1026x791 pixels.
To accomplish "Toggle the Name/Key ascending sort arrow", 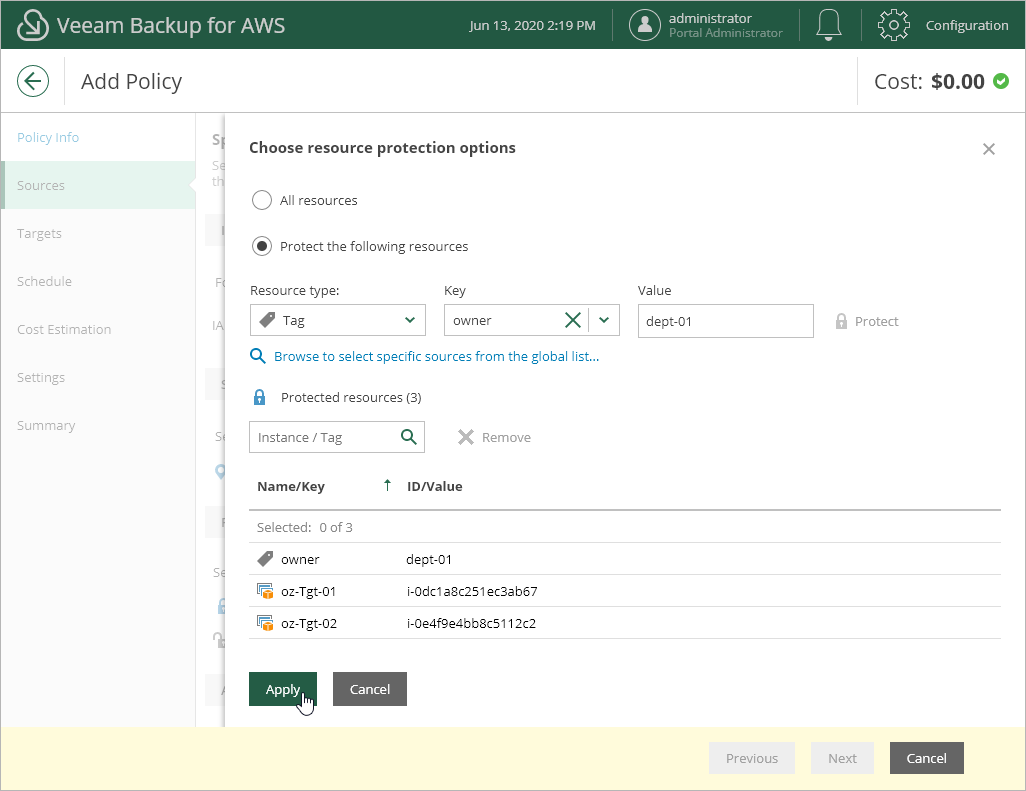I will pos(387,485).
